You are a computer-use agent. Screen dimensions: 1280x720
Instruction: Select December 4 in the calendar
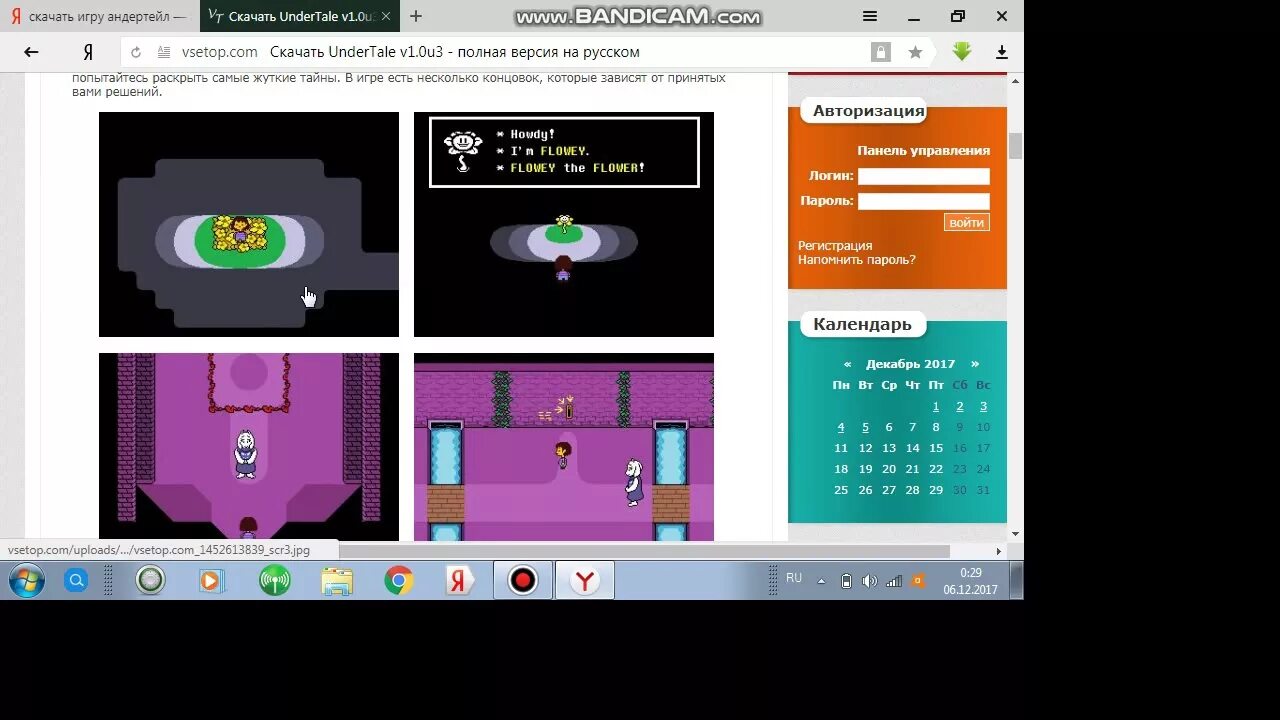841,427
